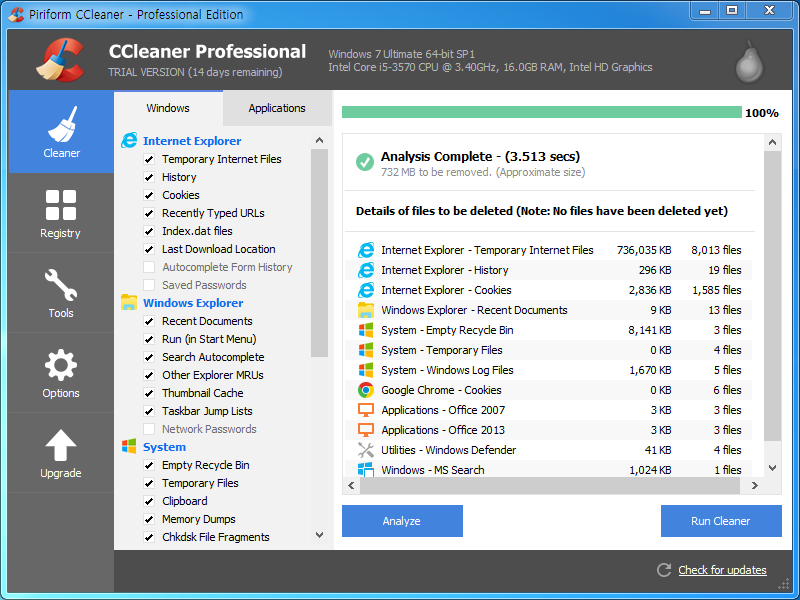Toggle Recently Typed URLs checkbox

click(x=149, y=213)
